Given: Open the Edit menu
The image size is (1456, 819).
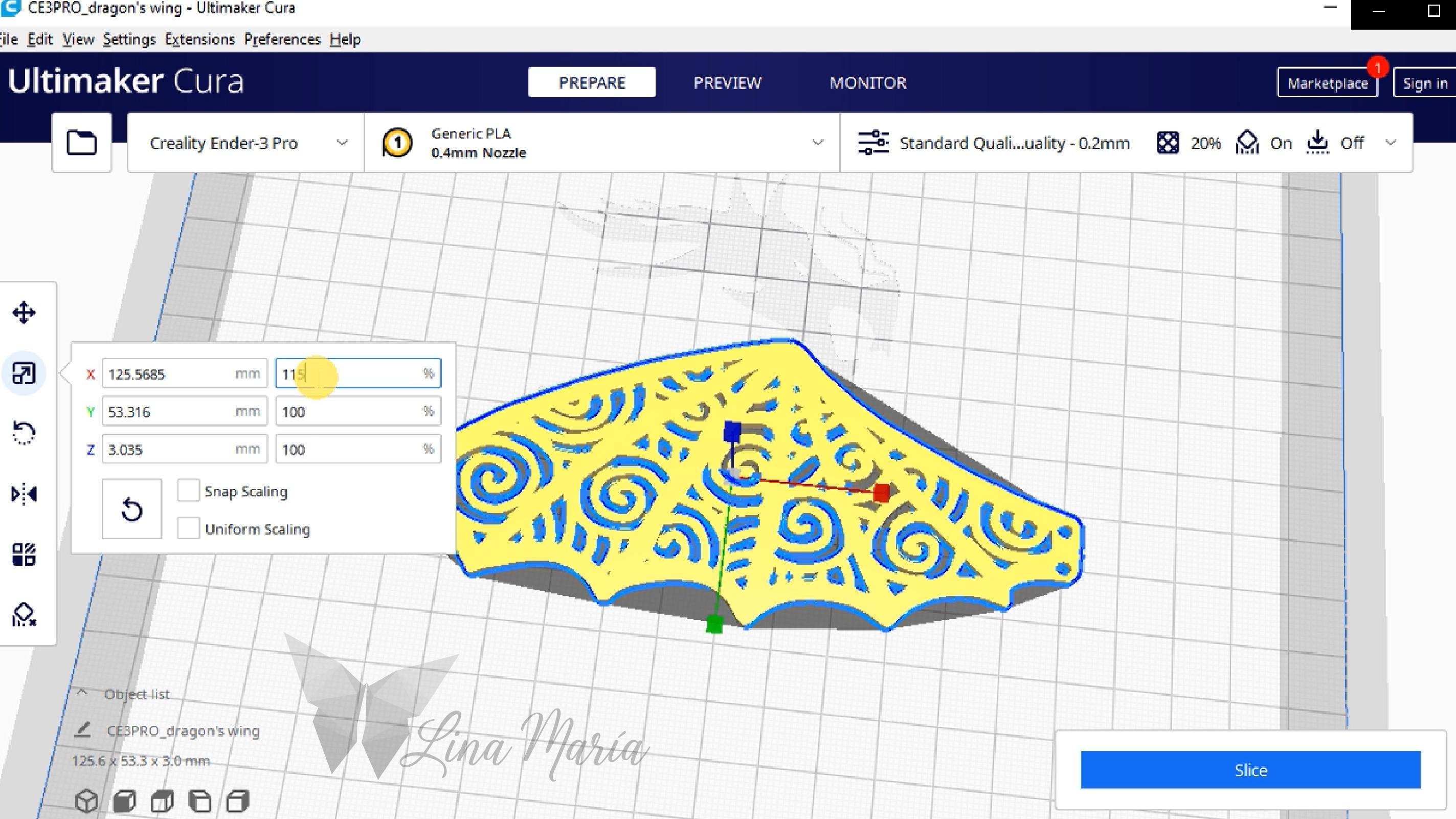Looking at the screenshot, I should [39, 39].
